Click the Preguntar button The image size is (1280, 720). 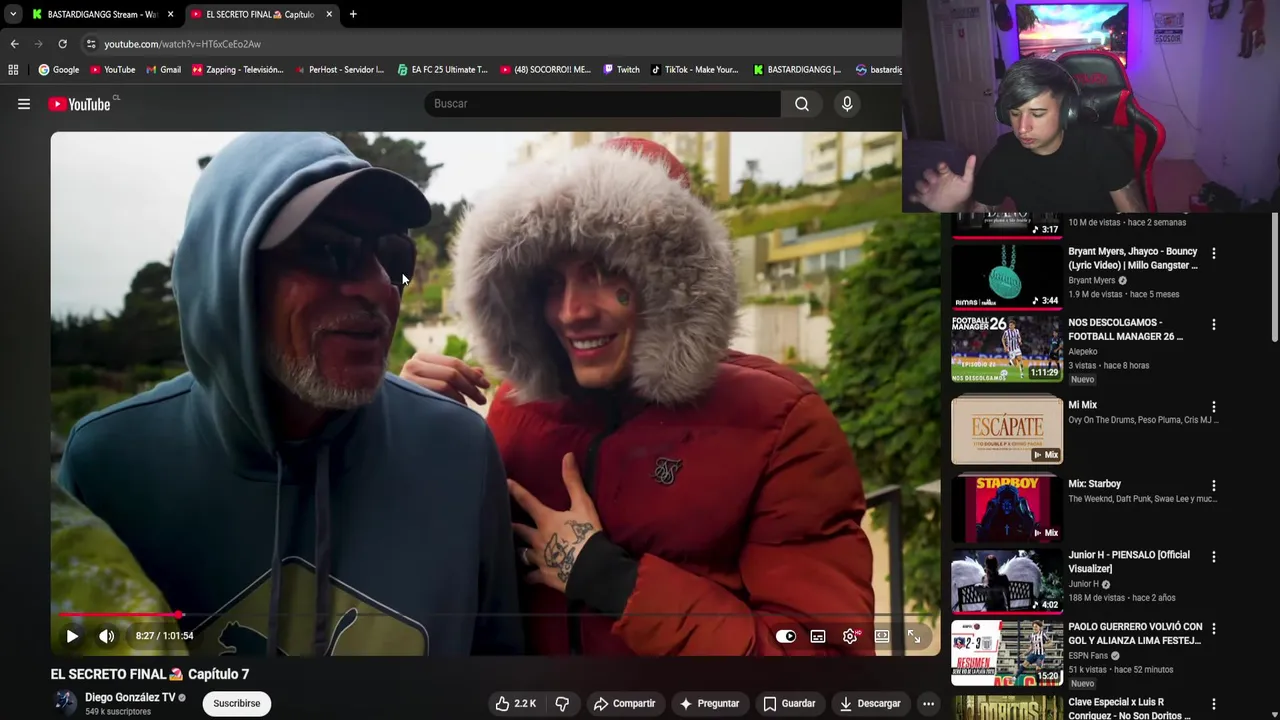click(x=709, y=704)
